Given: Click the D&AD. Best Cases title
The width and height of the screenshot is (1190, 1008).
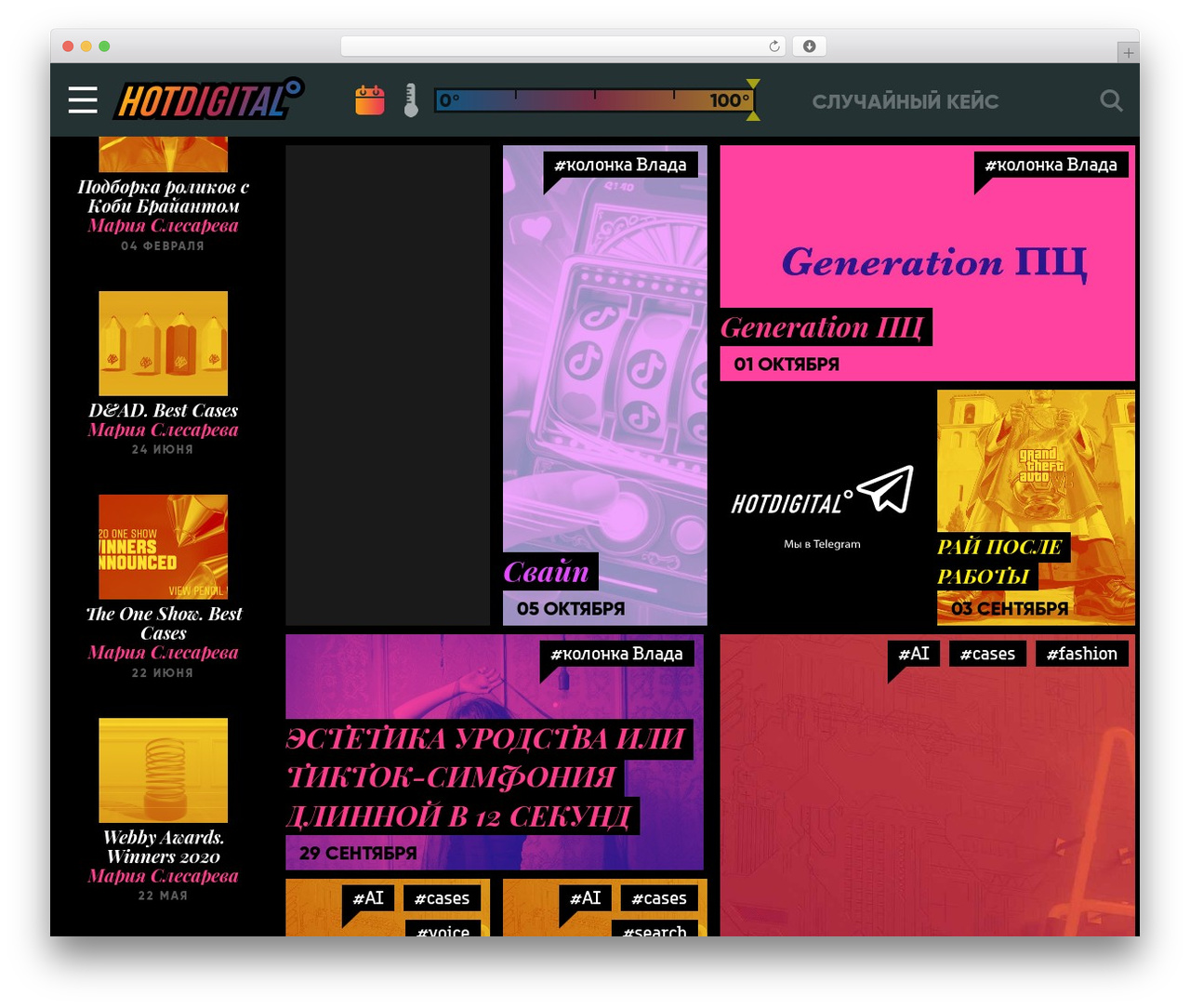Looking at the screenshot, I should coord(164,410).
